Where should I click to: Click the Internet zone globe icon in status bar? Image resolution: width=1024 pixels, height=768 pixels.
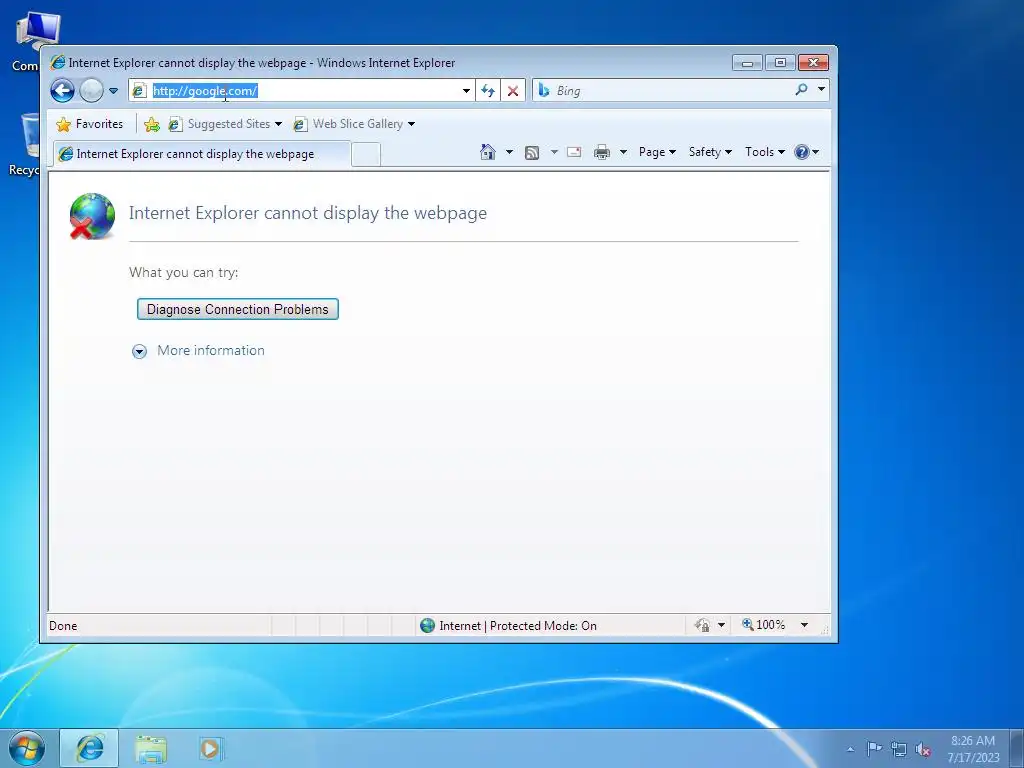pos(428,626)
